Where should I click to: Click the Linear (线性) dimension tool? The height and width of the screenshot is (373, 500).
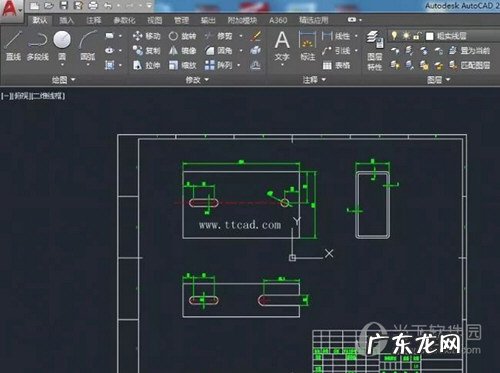point(336,36)
